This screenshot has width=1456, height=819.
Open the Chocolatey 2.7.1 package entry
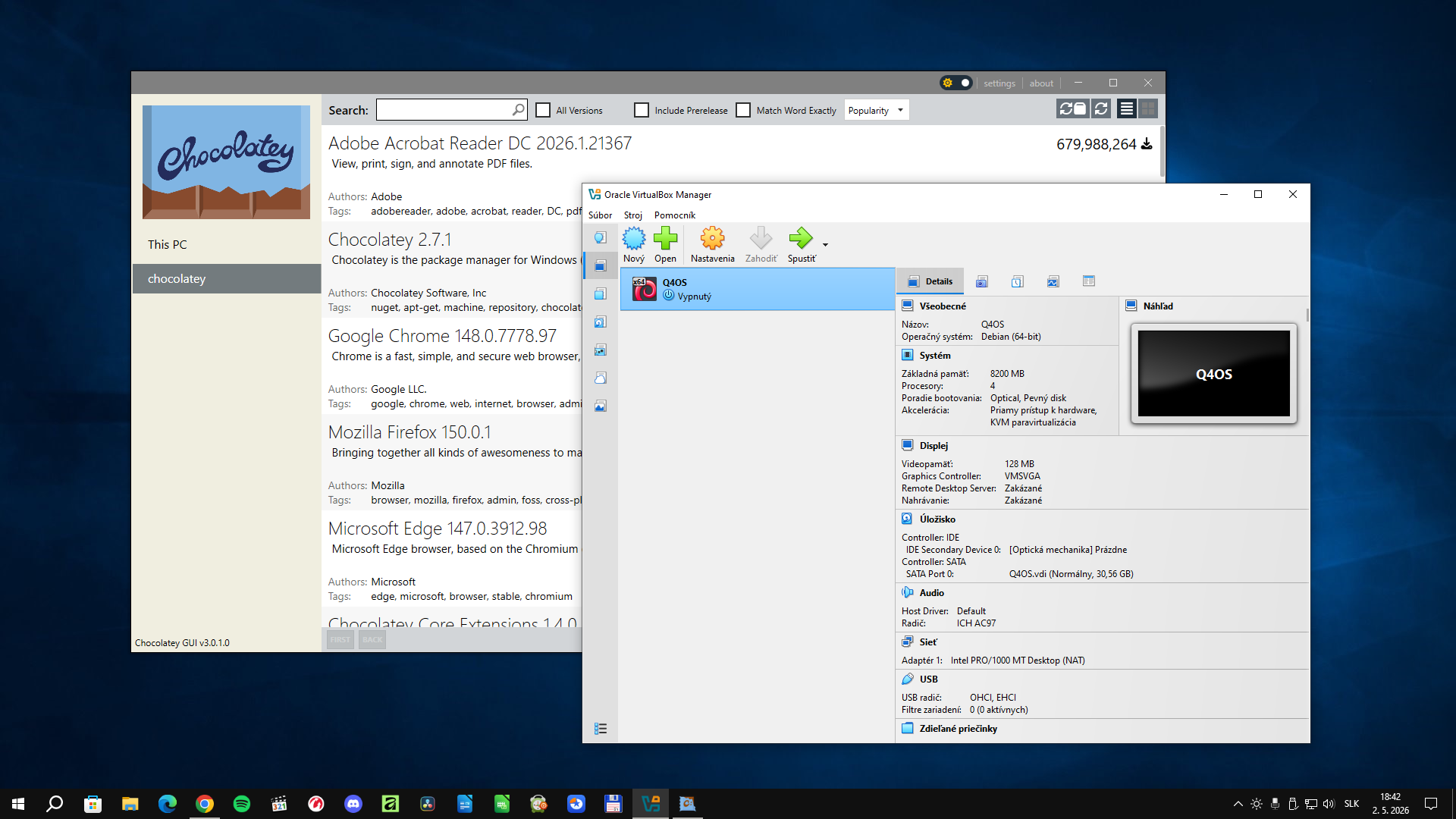coord(390,240)
